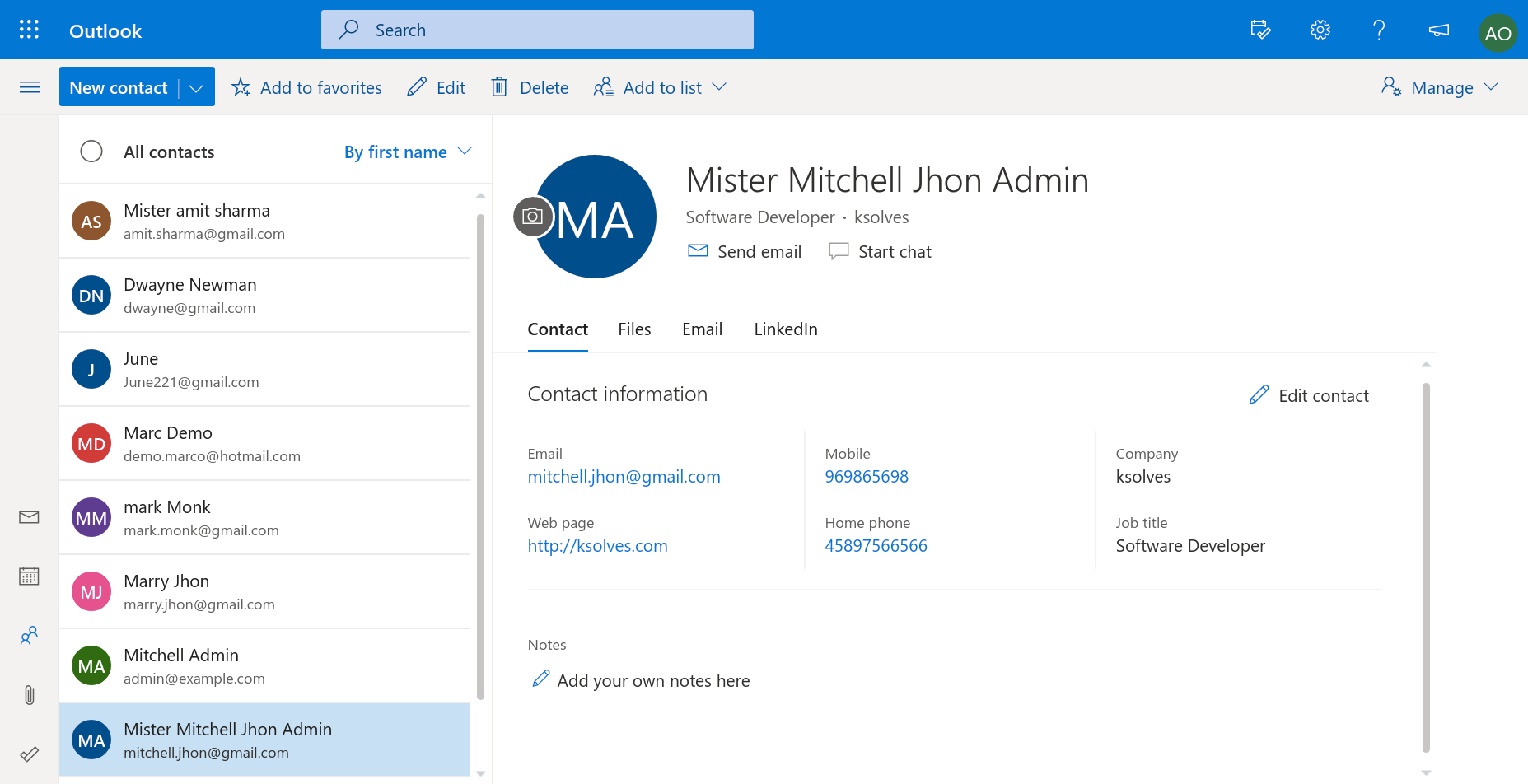This screenshot has width=1528, height=784.
Task: Call mobile number 969865698
Action: click(867, 477)
